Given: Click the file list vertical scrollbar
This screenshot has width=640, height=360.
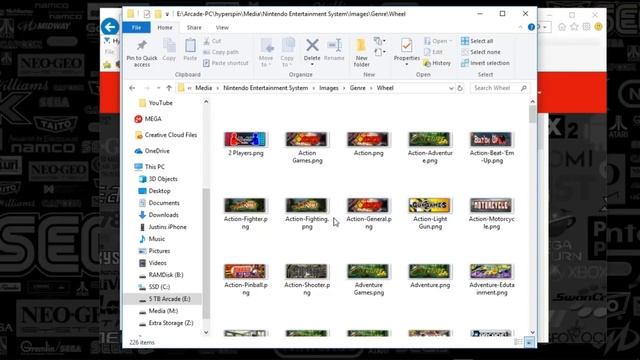Looking at the screenshot, I should click(x=532, y=114).
